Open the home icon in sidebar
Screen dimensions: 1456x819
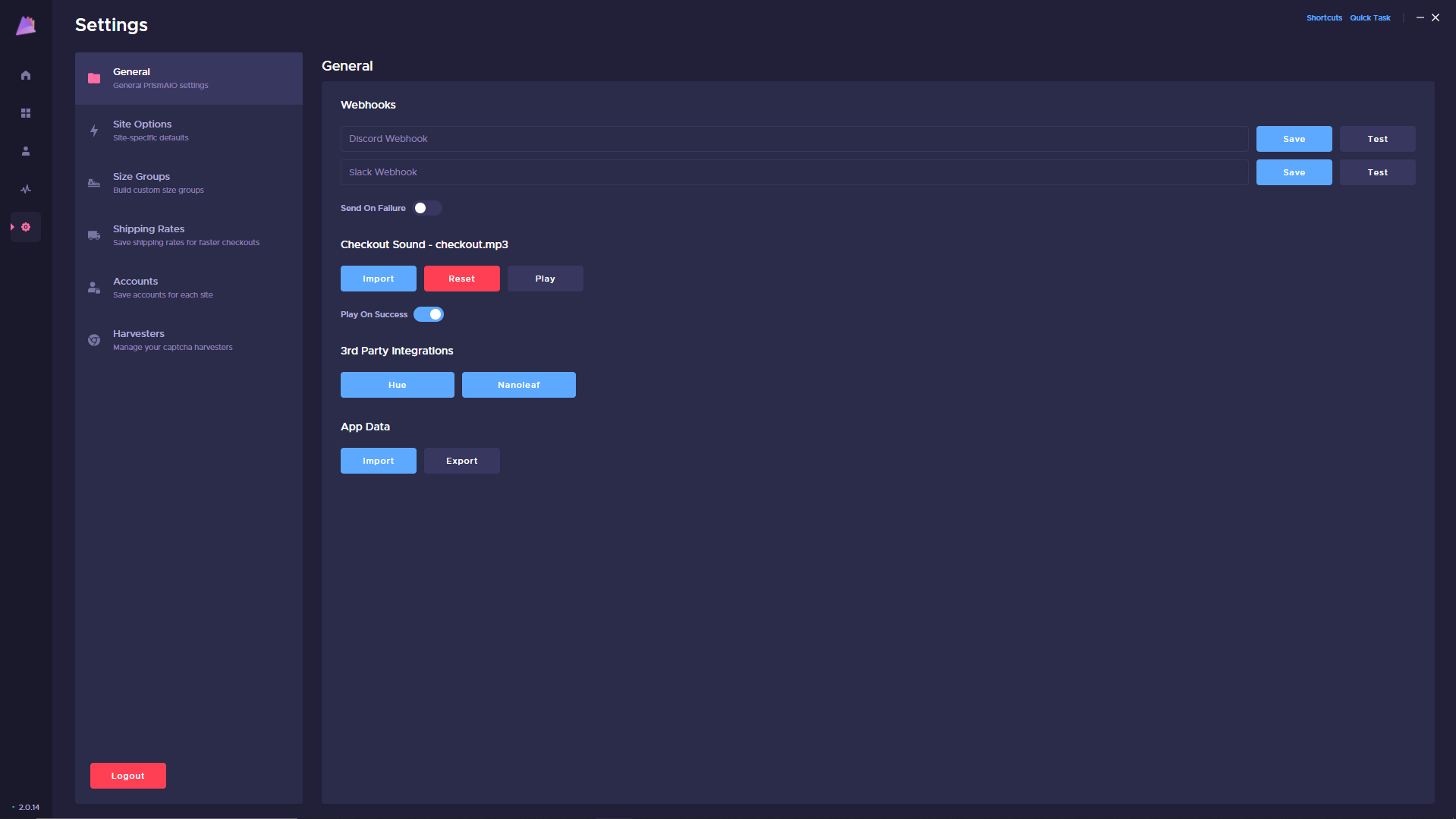pos(26,75)
